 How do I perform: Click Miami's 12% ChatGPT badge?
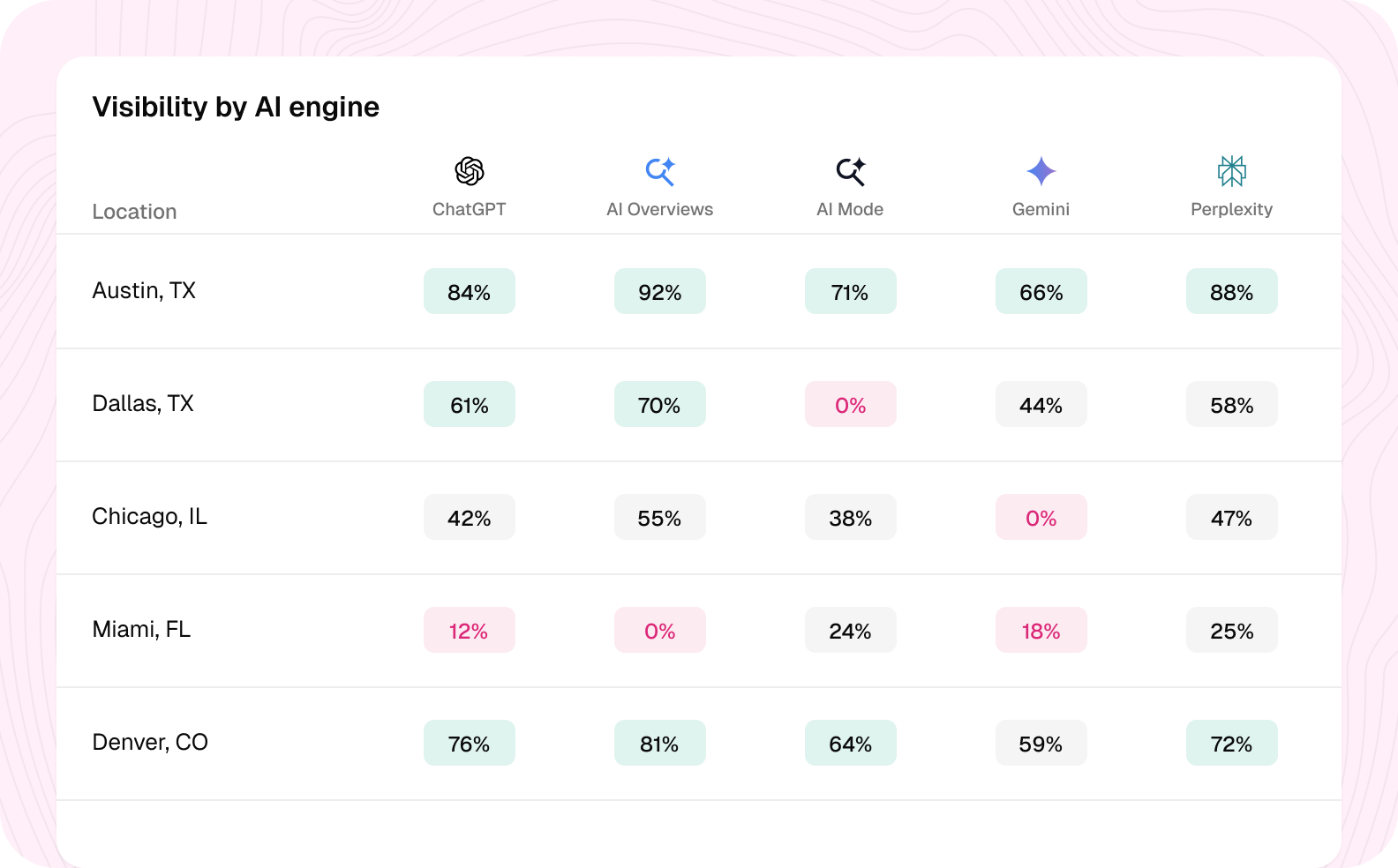(470, 630)
